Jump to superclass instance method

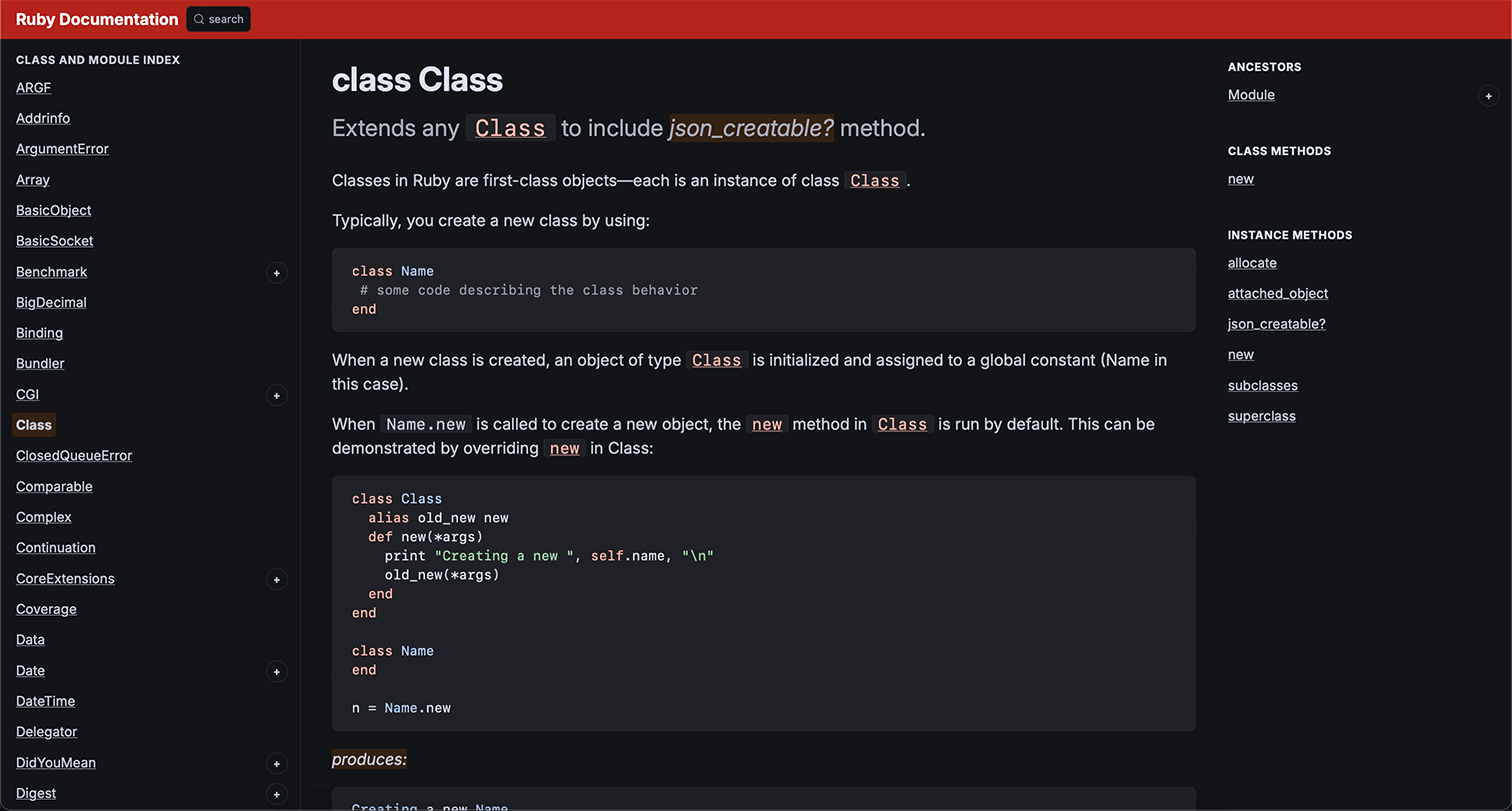pos(1262,416)
